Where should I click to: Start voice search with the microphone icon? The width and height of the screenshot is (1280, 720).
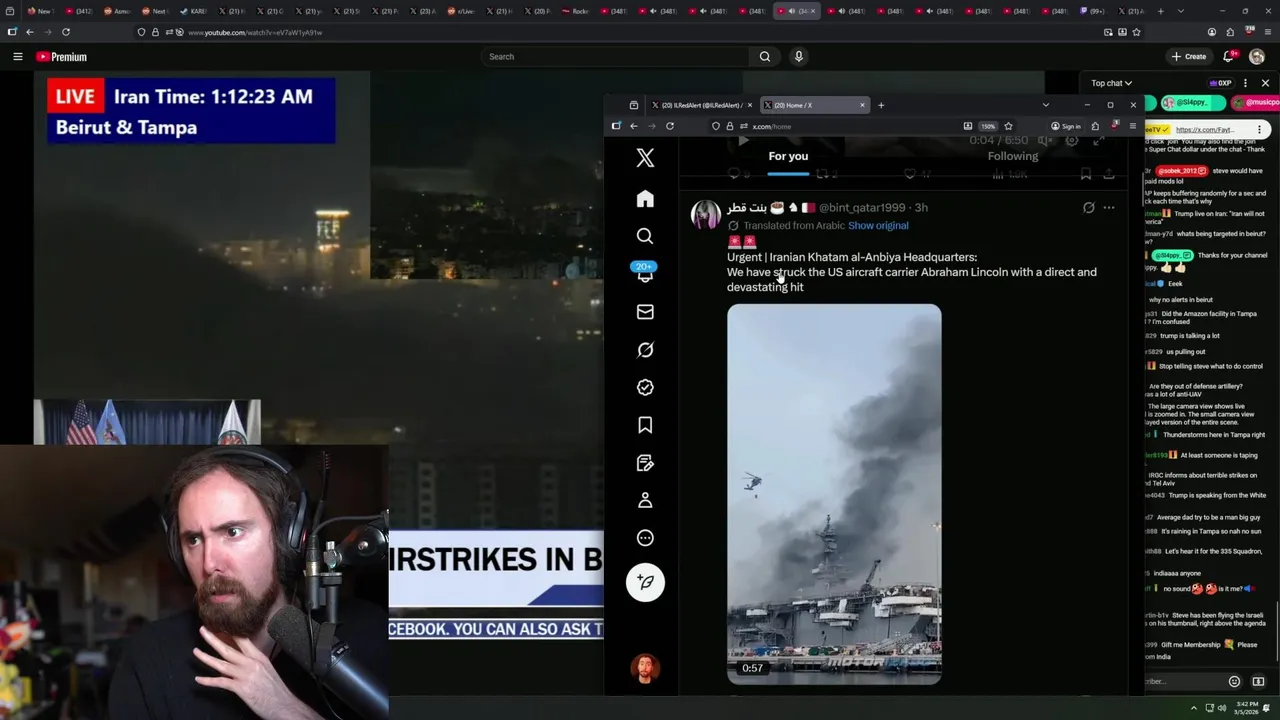(x=798, y=57)
